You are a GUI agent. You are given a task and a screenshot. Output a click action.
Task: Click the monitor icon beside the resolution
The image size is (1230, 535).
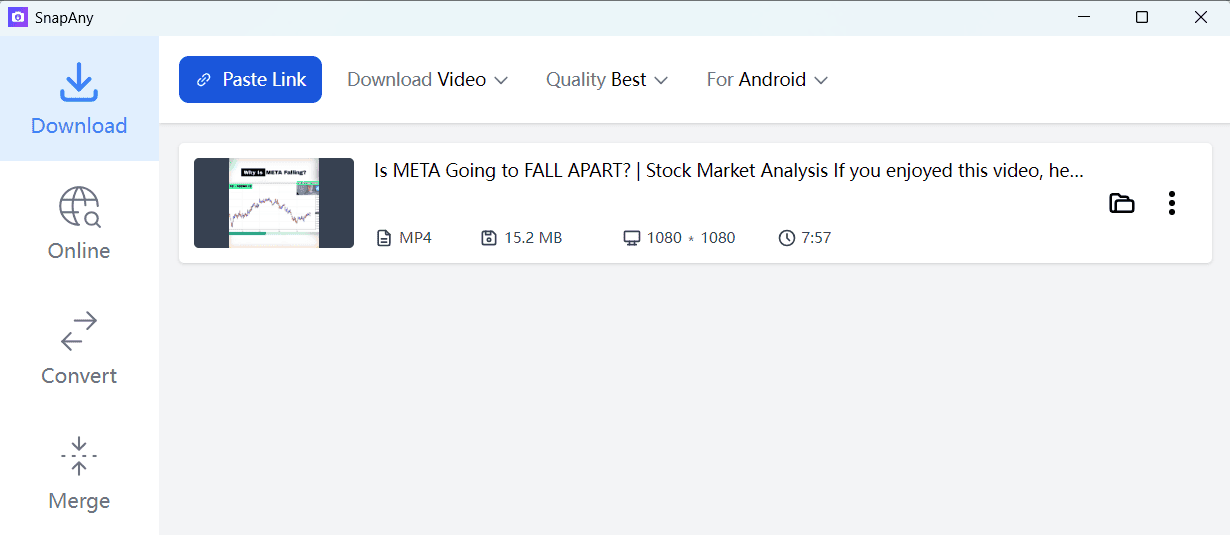[x=631, y=238]
